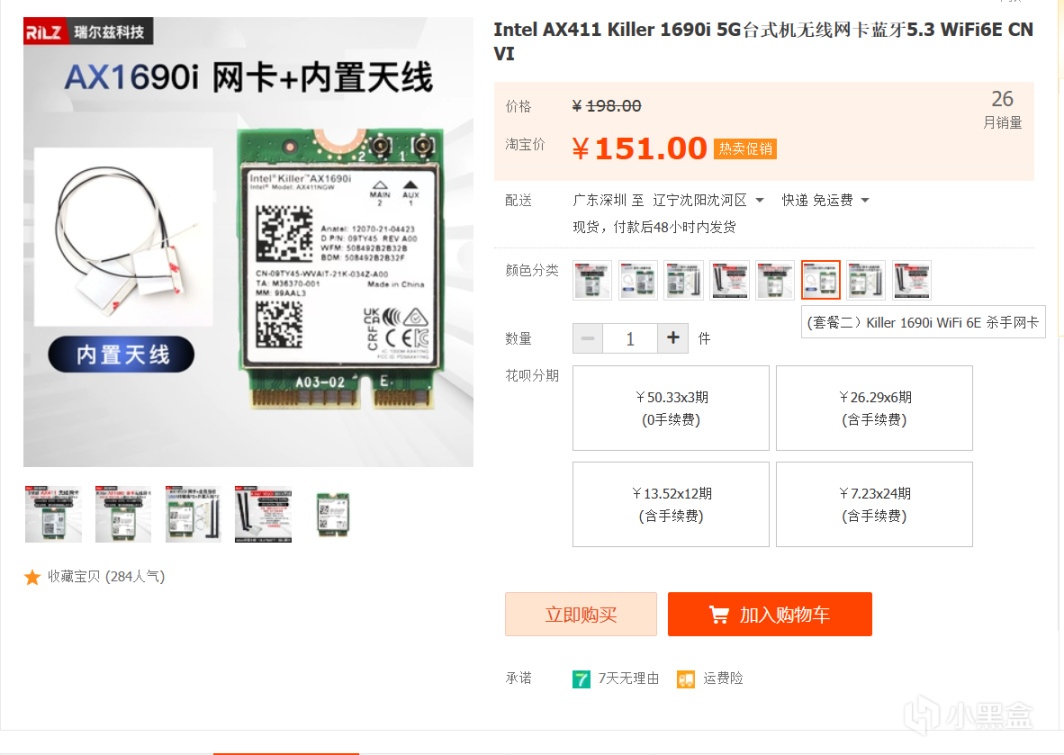Viewport: 1064px width, 755px height.
Task: Click the 加入购物车 add to cart button
Action: click(x=770, y=615)
